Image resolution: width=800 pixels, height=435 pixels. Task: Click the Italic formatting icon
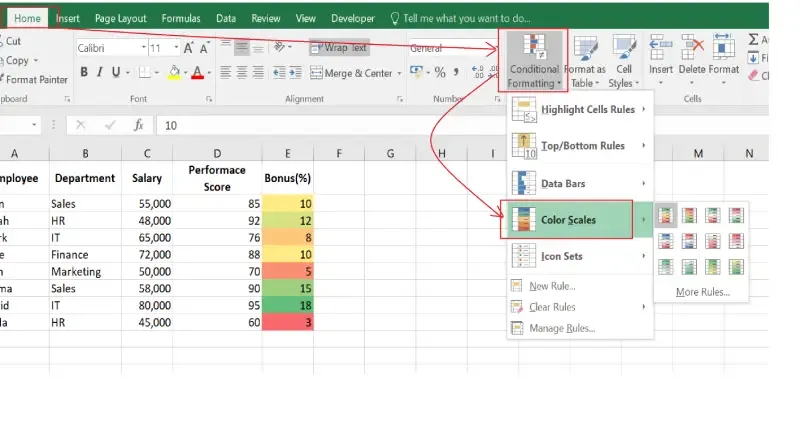click(100, 72)
